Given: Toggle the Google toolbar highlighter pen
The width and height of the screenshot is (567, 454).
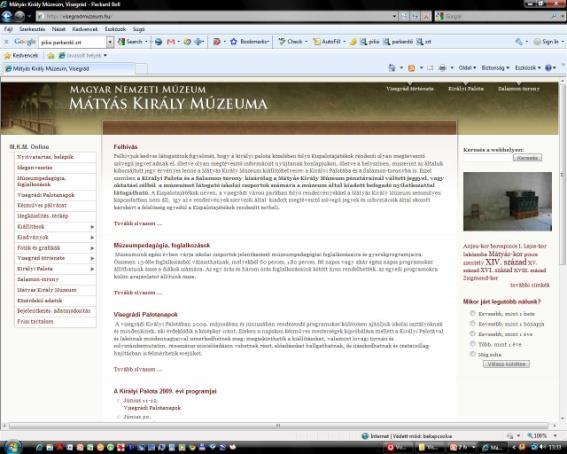Looking at the screenshot, I should point(353,42).
